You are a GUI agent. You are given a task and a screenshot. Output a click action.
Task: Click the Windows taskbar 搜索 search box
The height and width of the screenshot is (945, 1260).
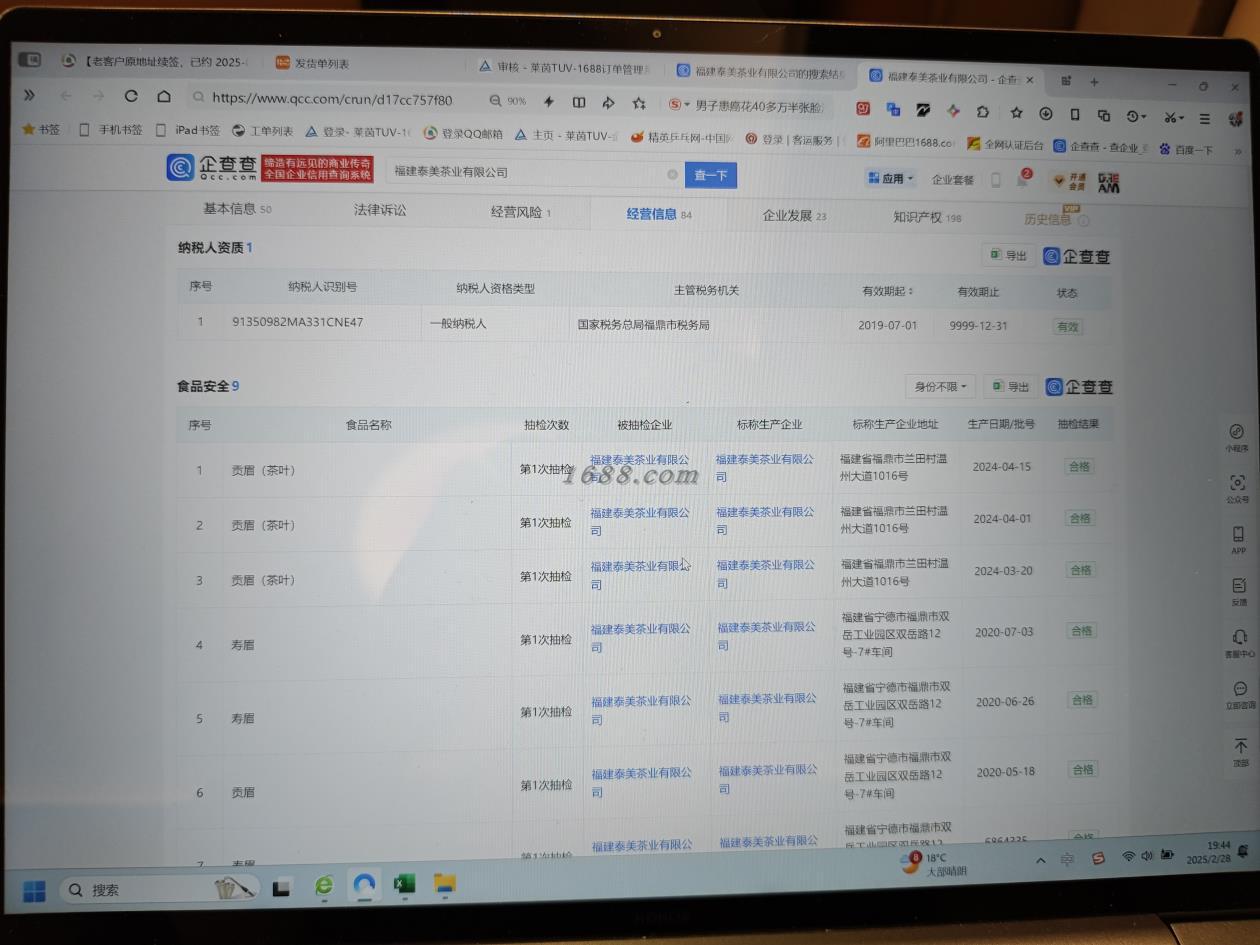click(x=160, y=889)
